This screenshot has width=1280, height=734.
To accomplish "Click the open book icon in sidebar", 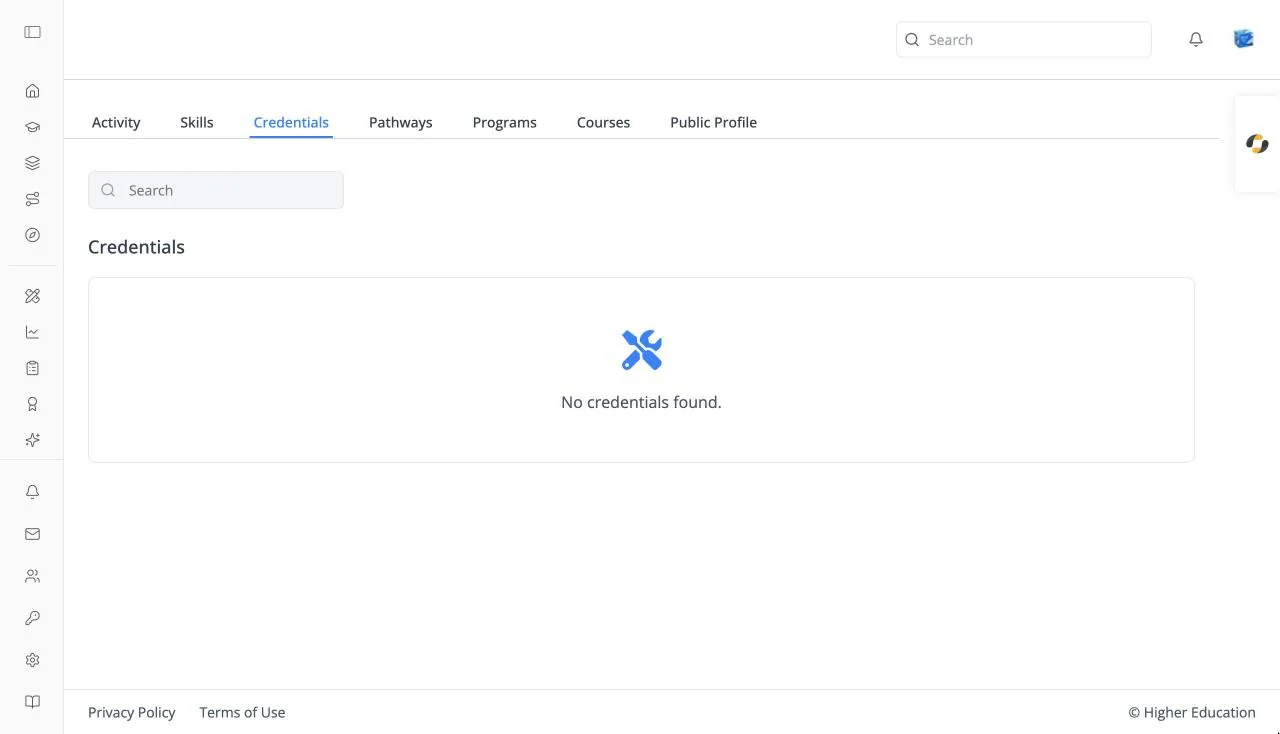I will (x=32, y=702).
